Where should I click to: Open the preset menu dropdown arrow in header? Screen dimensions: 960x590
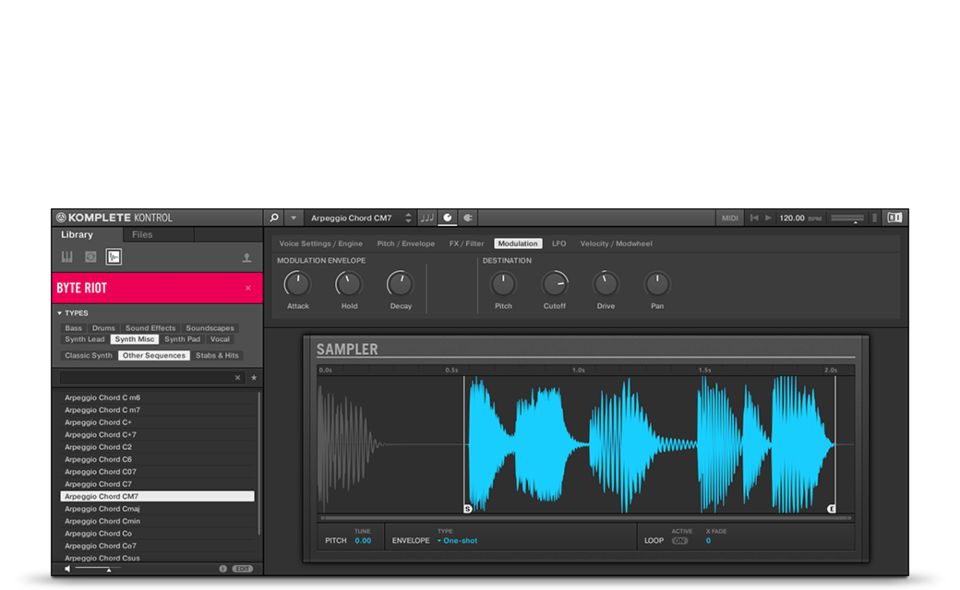(294, 218)
